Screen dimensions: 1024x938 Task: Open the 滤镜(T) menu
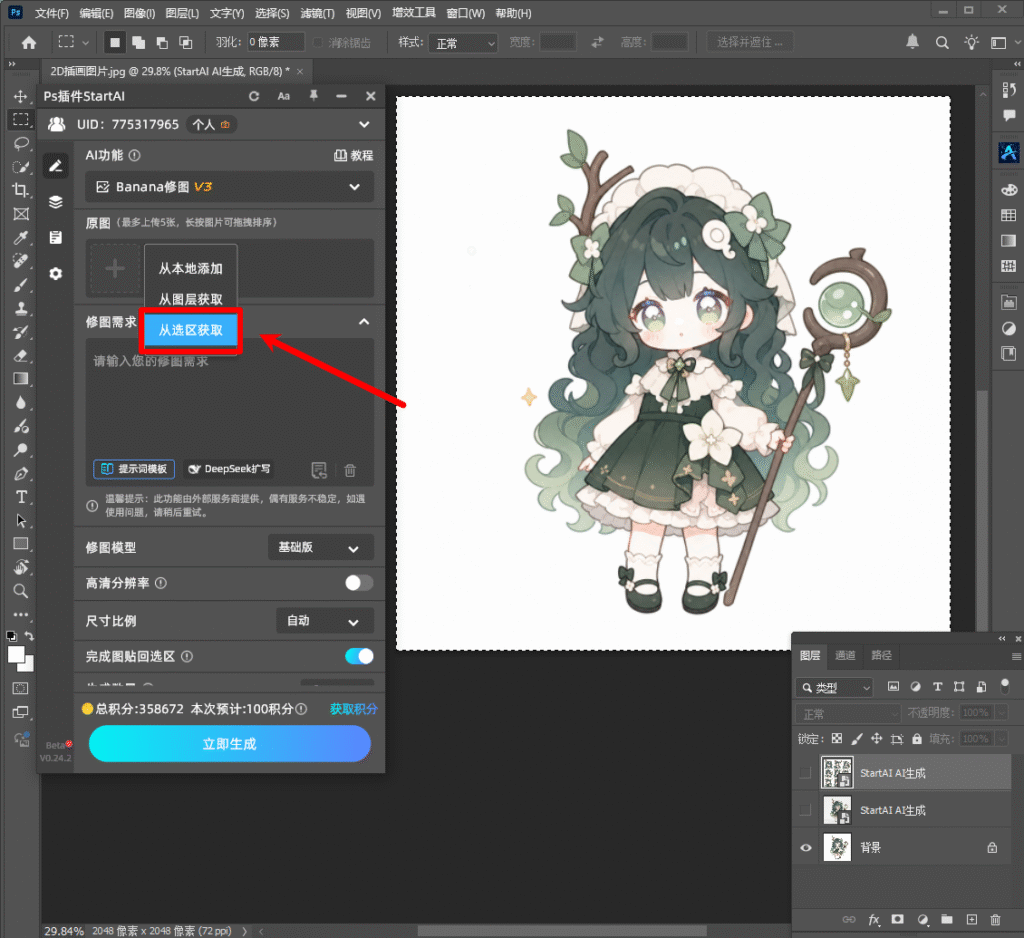pos(317,13)
